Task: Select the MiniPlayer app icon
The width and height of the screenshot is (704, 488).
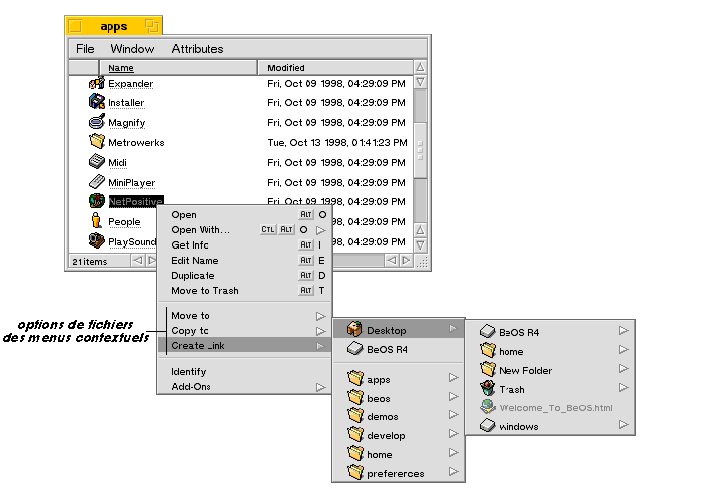Action: tap(97, 181)
